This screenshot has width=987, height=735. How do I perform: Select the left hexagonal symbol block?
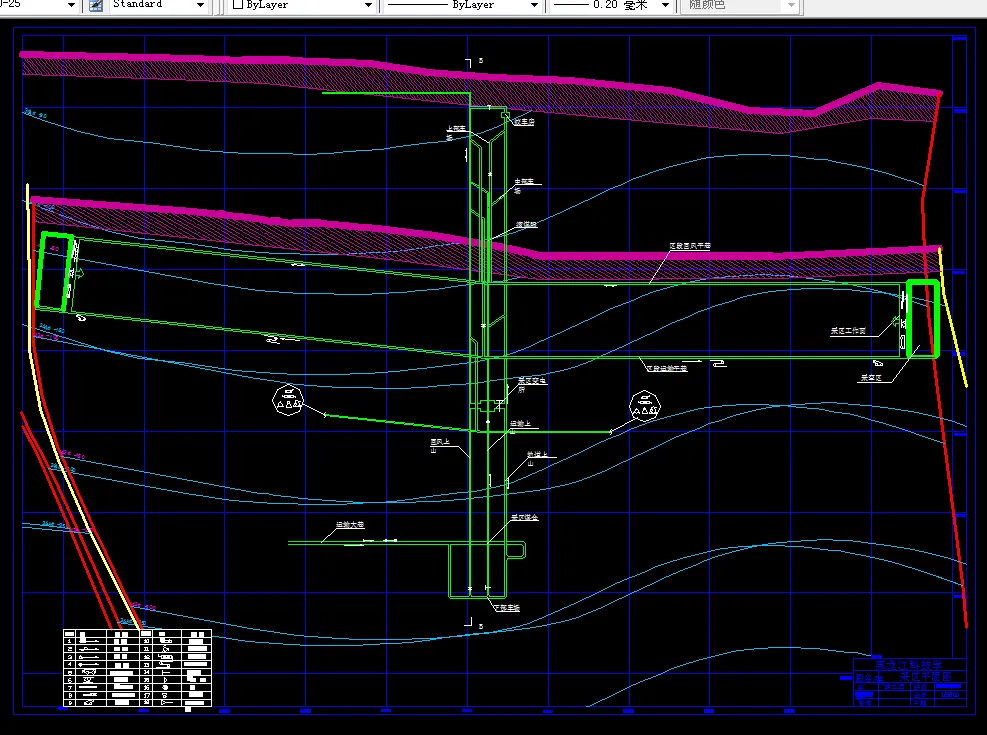coord(288,400)
